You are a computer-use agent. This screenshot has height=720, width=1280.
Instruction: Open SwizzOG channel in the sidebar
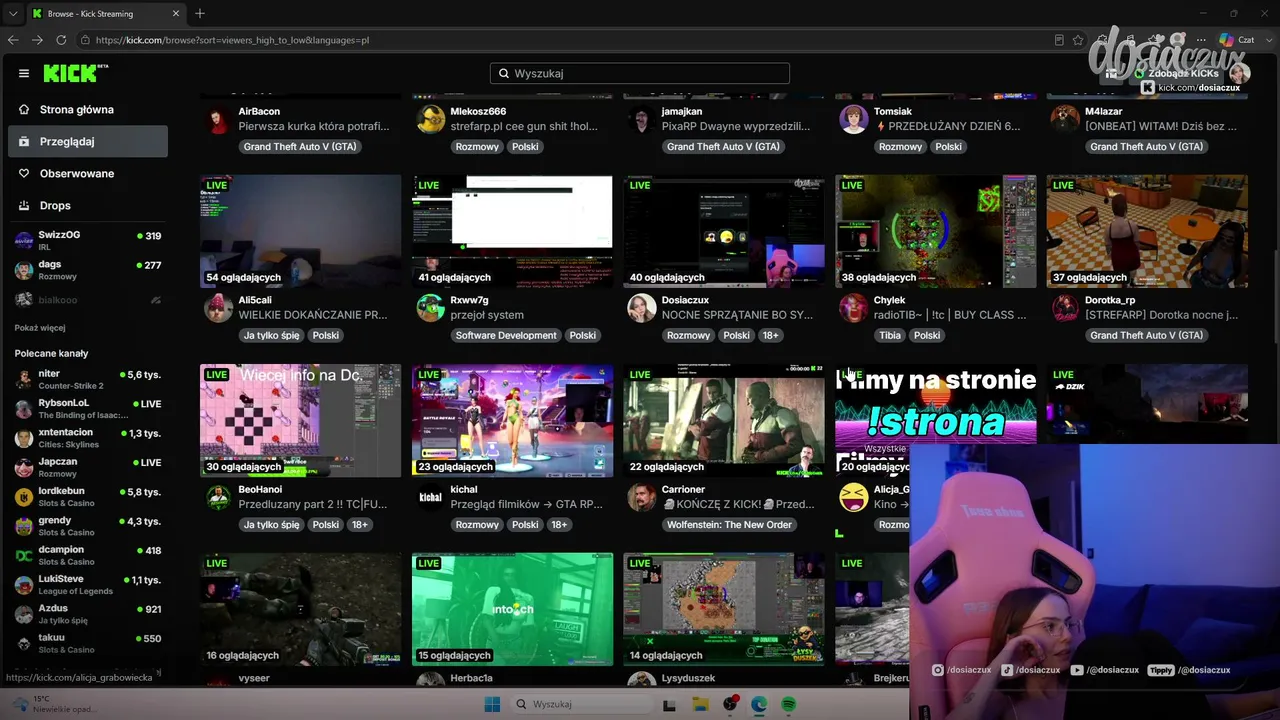tap(88, 240)
